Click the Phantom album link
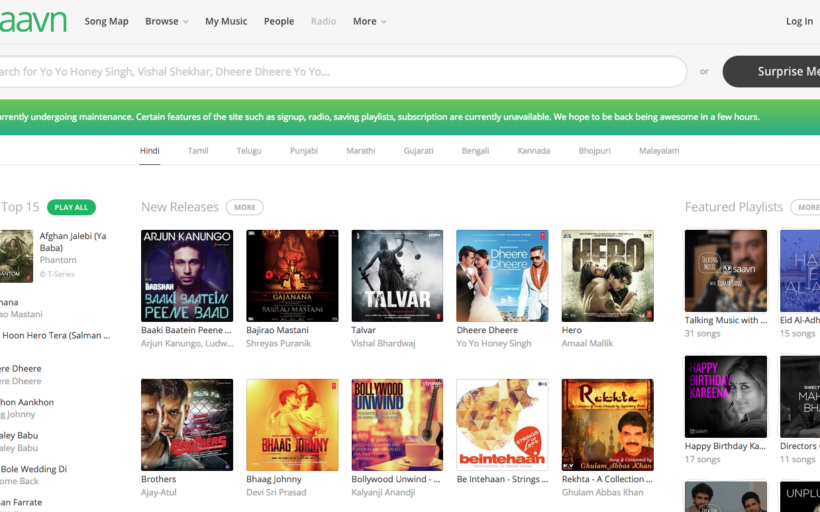This screenshot has height=512, width=820. 58,260
